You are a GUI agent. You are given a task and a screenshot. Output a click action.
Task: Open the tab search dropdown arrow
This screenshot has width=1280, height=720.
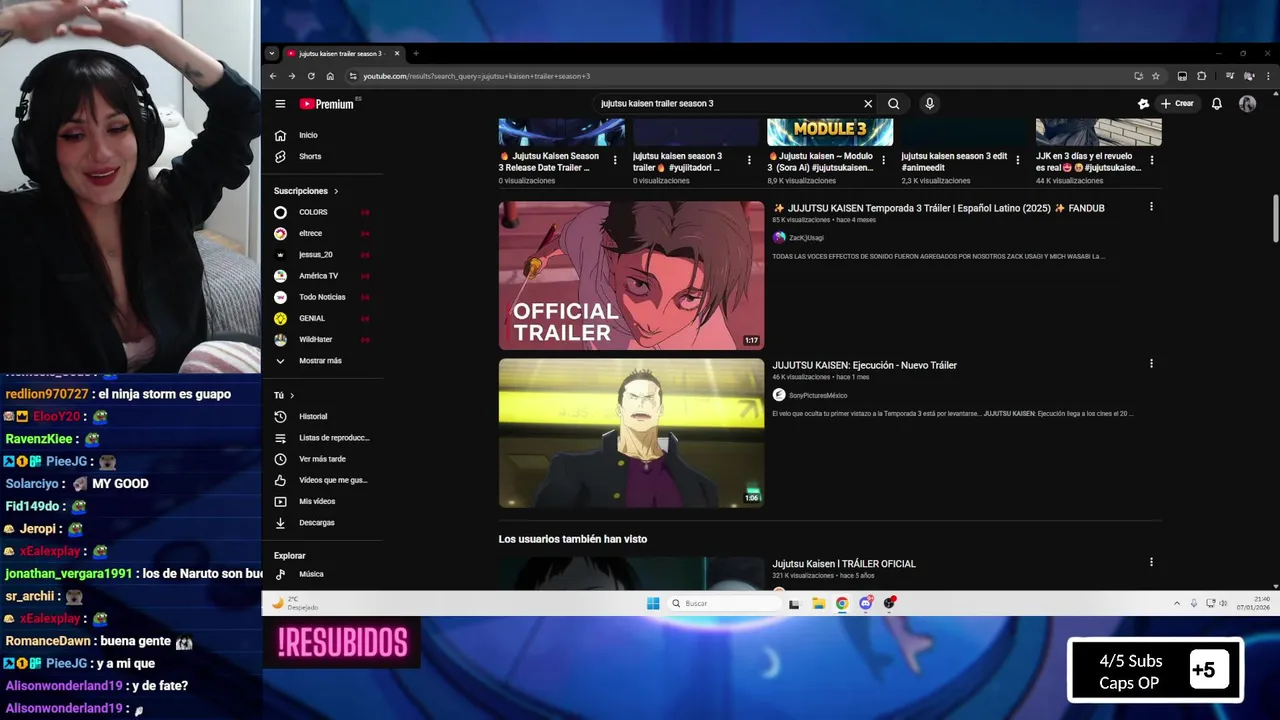[x=271, y=54]
